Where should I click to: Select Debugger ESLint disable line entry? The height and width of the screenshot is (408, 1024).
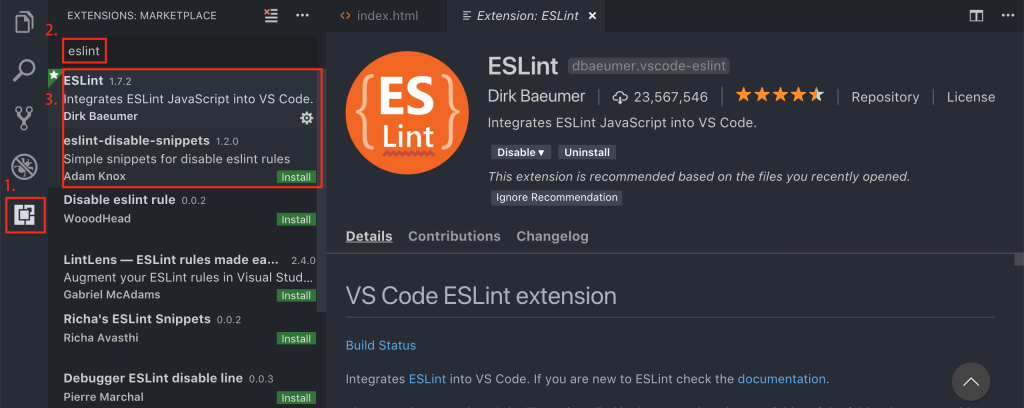pos(183,387)
